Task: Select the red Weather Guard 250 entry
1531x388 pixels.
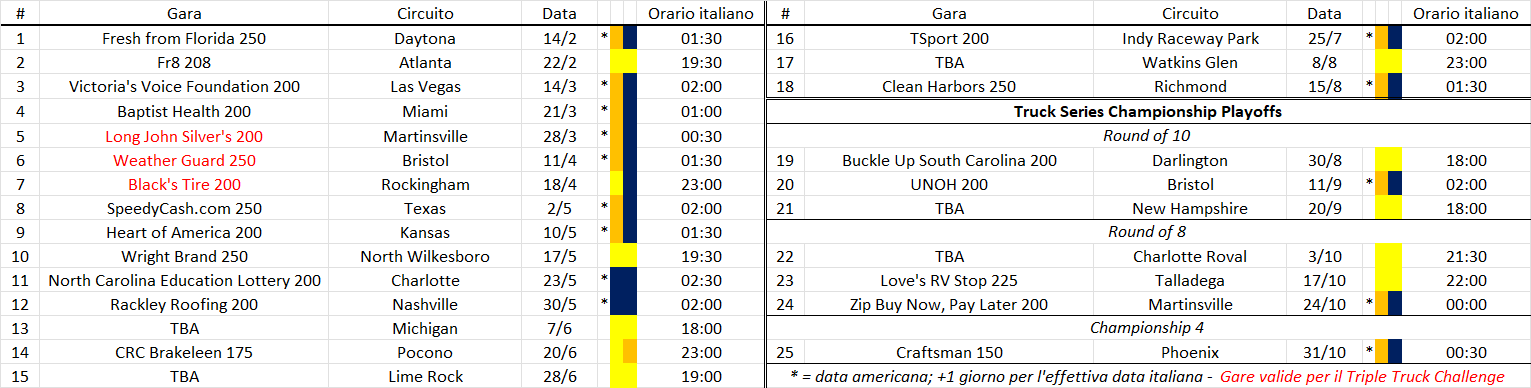Action: 184,160
